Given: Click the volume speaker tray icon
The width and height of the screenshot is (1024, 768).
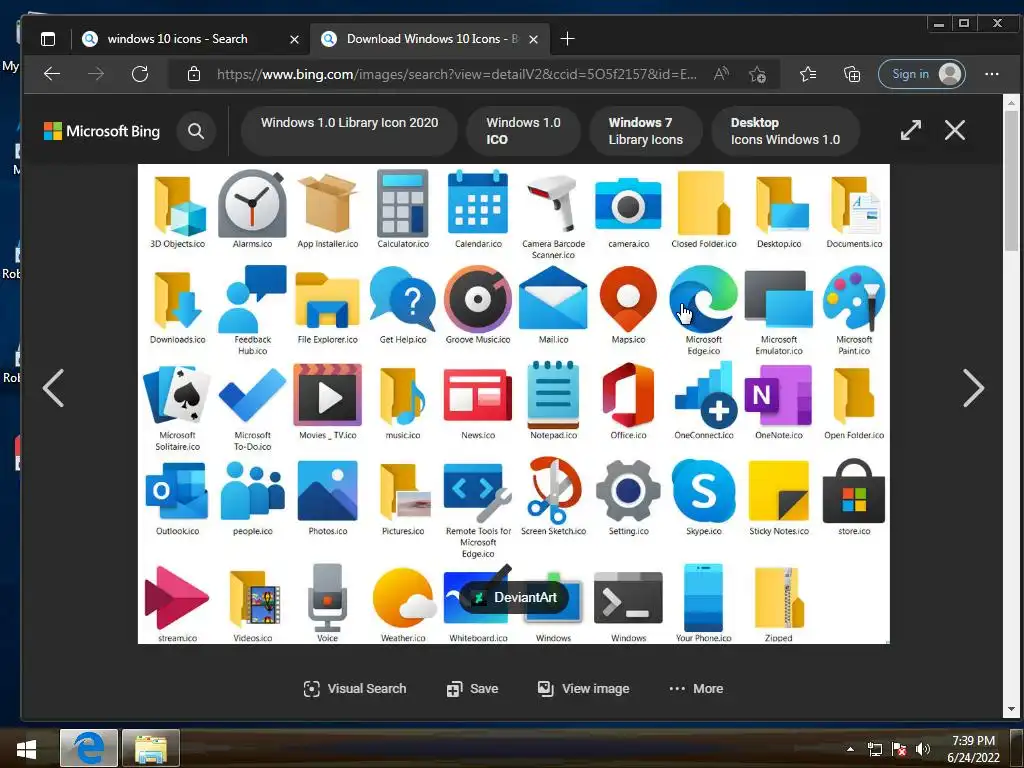Looking at the screenshot, I should point(922,749).
